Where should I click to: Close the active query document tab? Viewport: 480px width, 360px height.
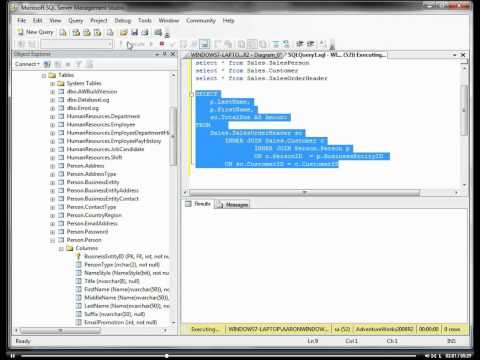point(463,55)
